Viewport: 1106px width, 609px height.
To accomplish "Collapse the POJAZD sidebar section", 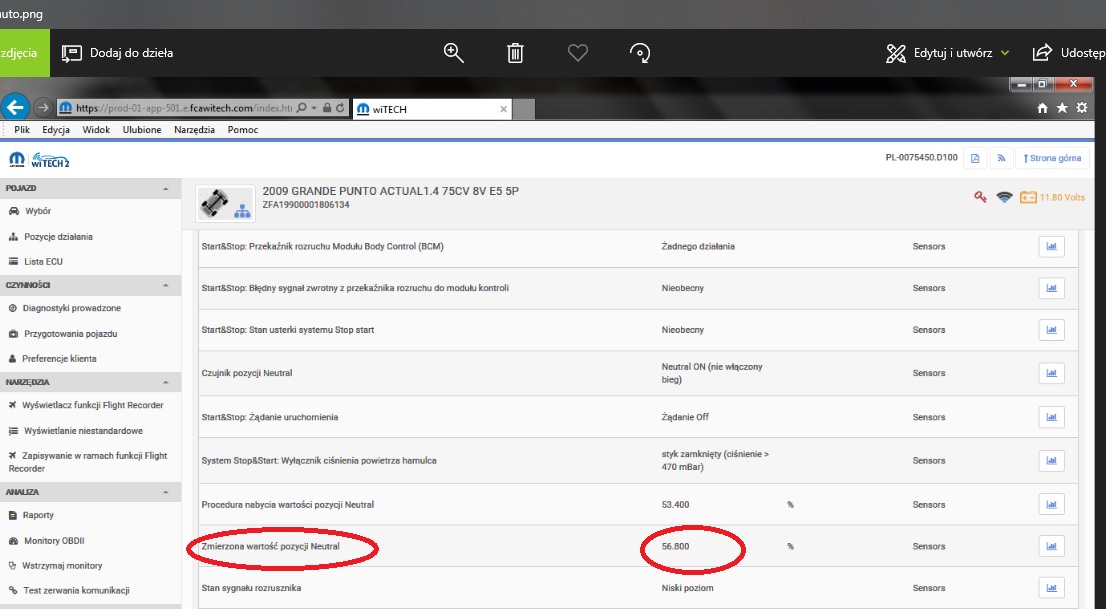I will [165, 188].
